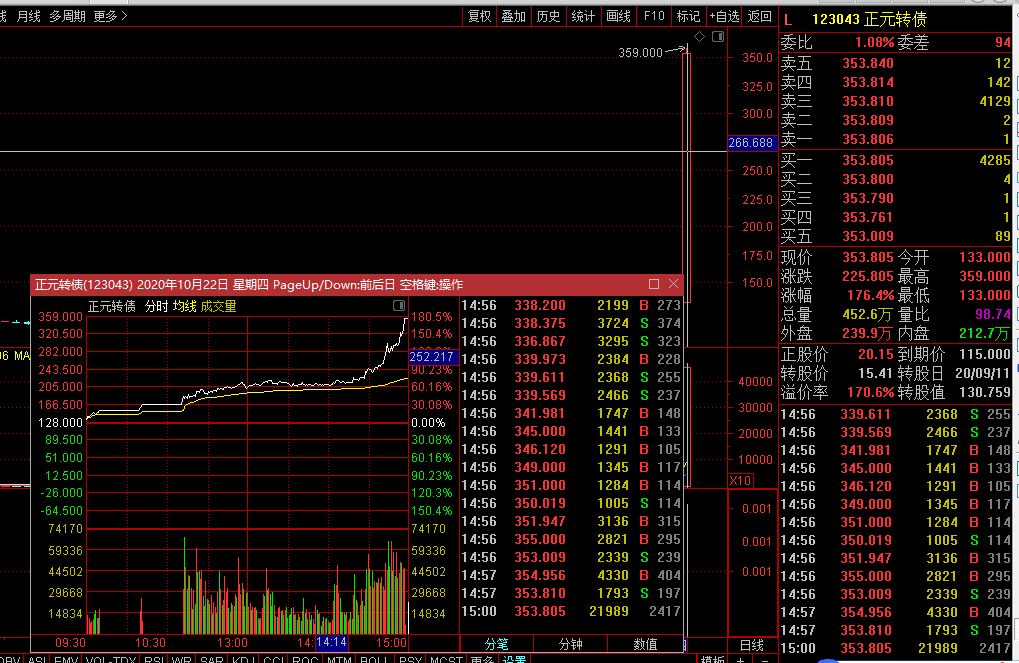Click the 266.688 crosshair price label
Image resolution: width=1019 pixels, height=663 pixels.
coord(751,142)
